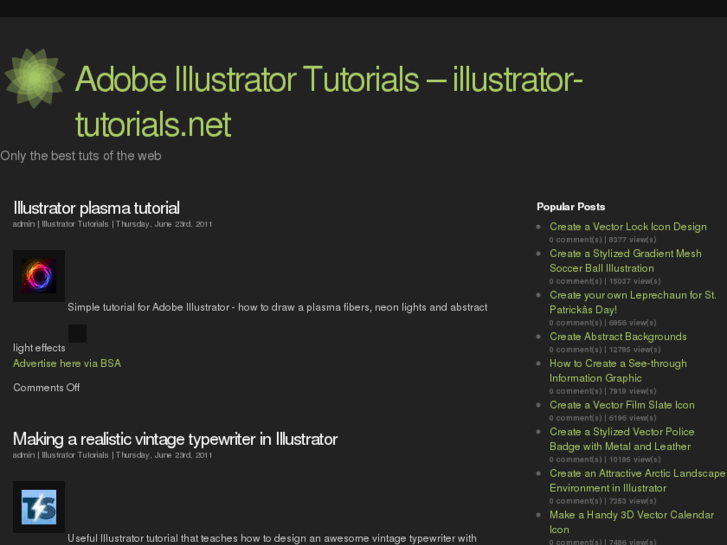The height and width of the screenshot is (545, 727).
Task: Open Make a Handy 3D Vector Calendar Icon
Action: tap(631, 522)
